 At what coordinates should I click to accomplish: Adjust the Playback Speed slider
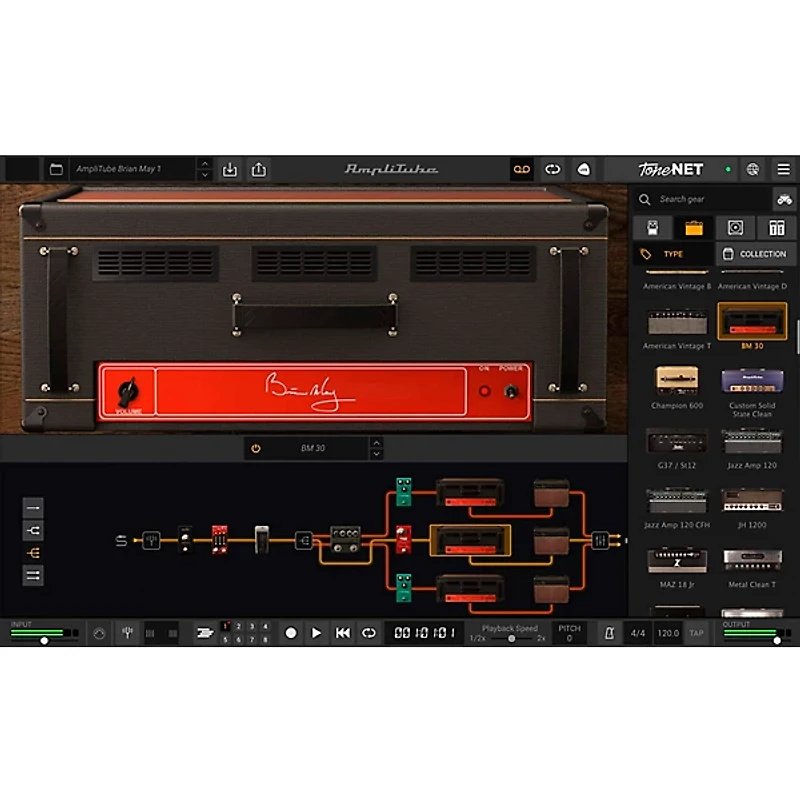(511, 638)
